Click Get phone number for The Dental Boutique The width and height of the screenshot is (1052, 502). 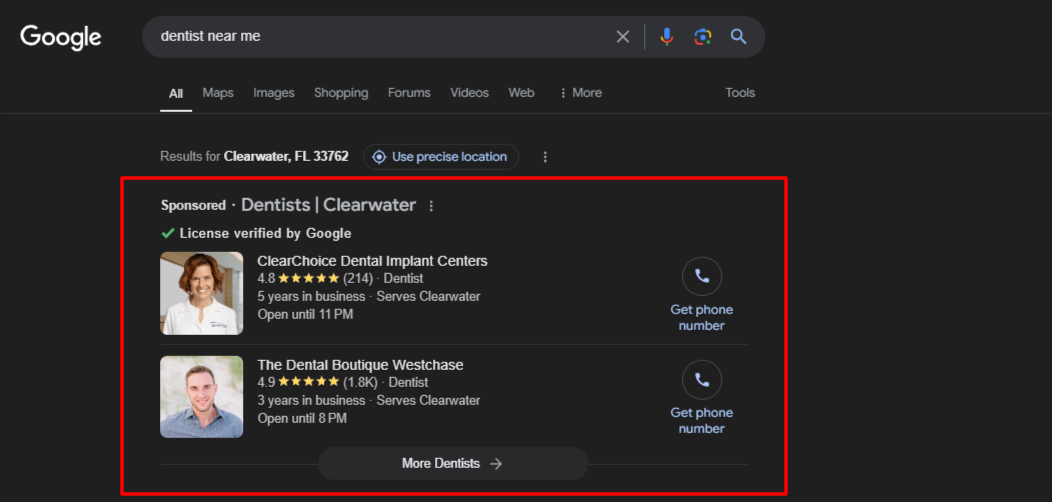(702, 421)
